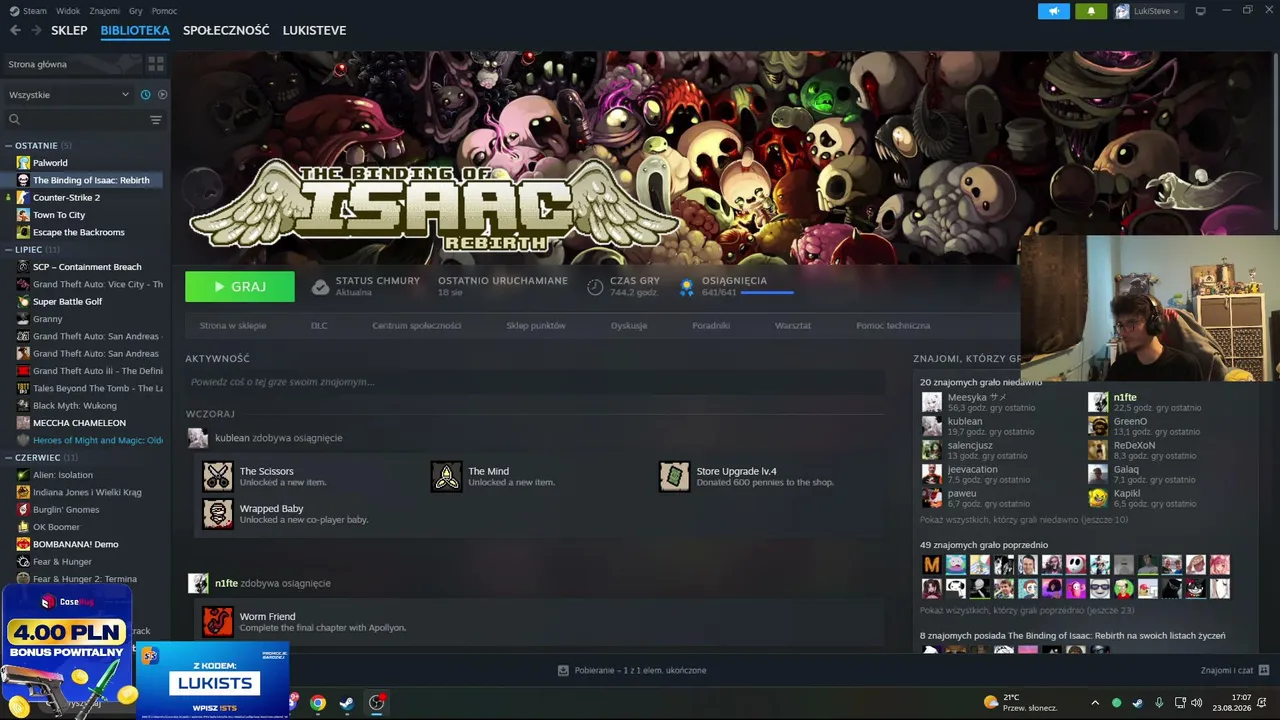Image resolution: width=1280 pixels, height=720 pixels.
Task: Open Strona w sklepie link
Action: (232, 326)
